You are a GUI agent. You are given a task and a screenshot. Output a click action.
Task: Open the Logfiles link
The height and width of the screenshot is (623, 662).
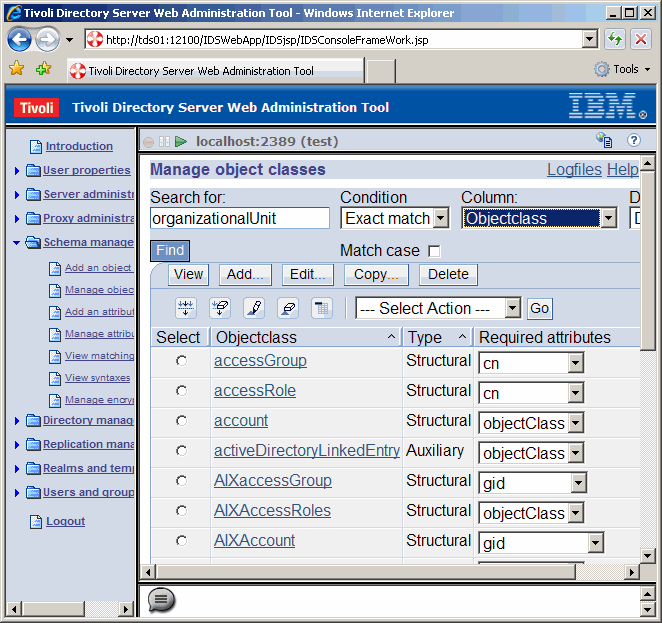(574, 170)
